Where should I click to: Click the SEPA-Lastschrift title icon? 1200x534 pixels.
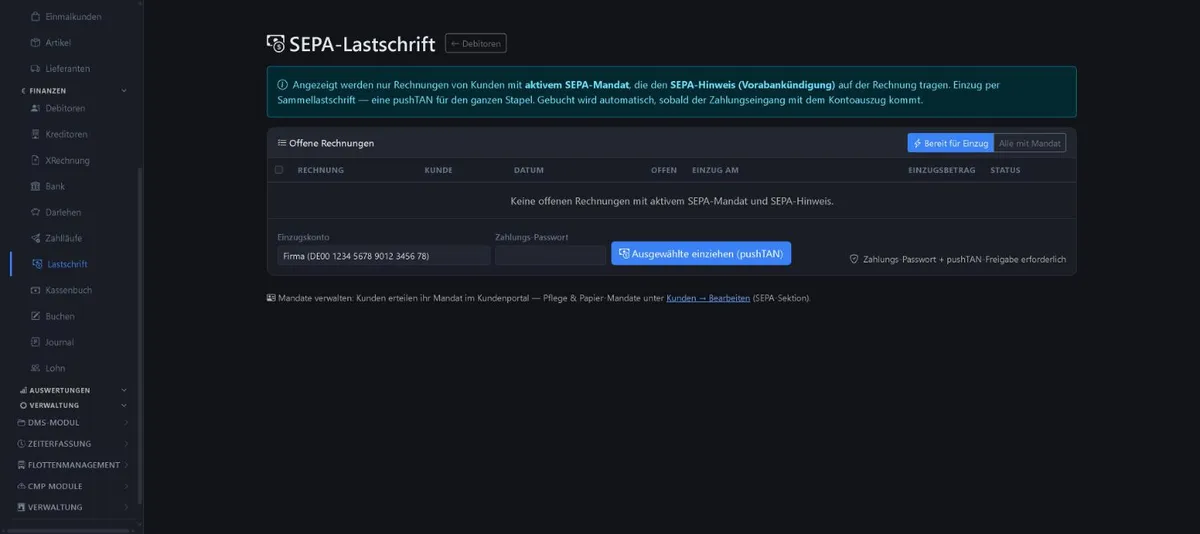click(275, 43)
